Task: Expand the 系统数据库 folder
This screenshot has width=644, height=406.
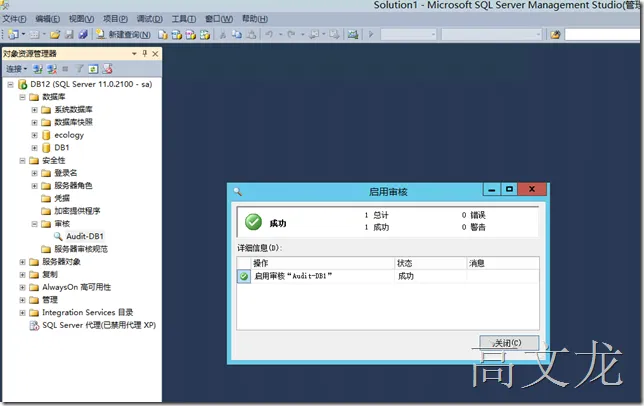Action: coord(34,110)
